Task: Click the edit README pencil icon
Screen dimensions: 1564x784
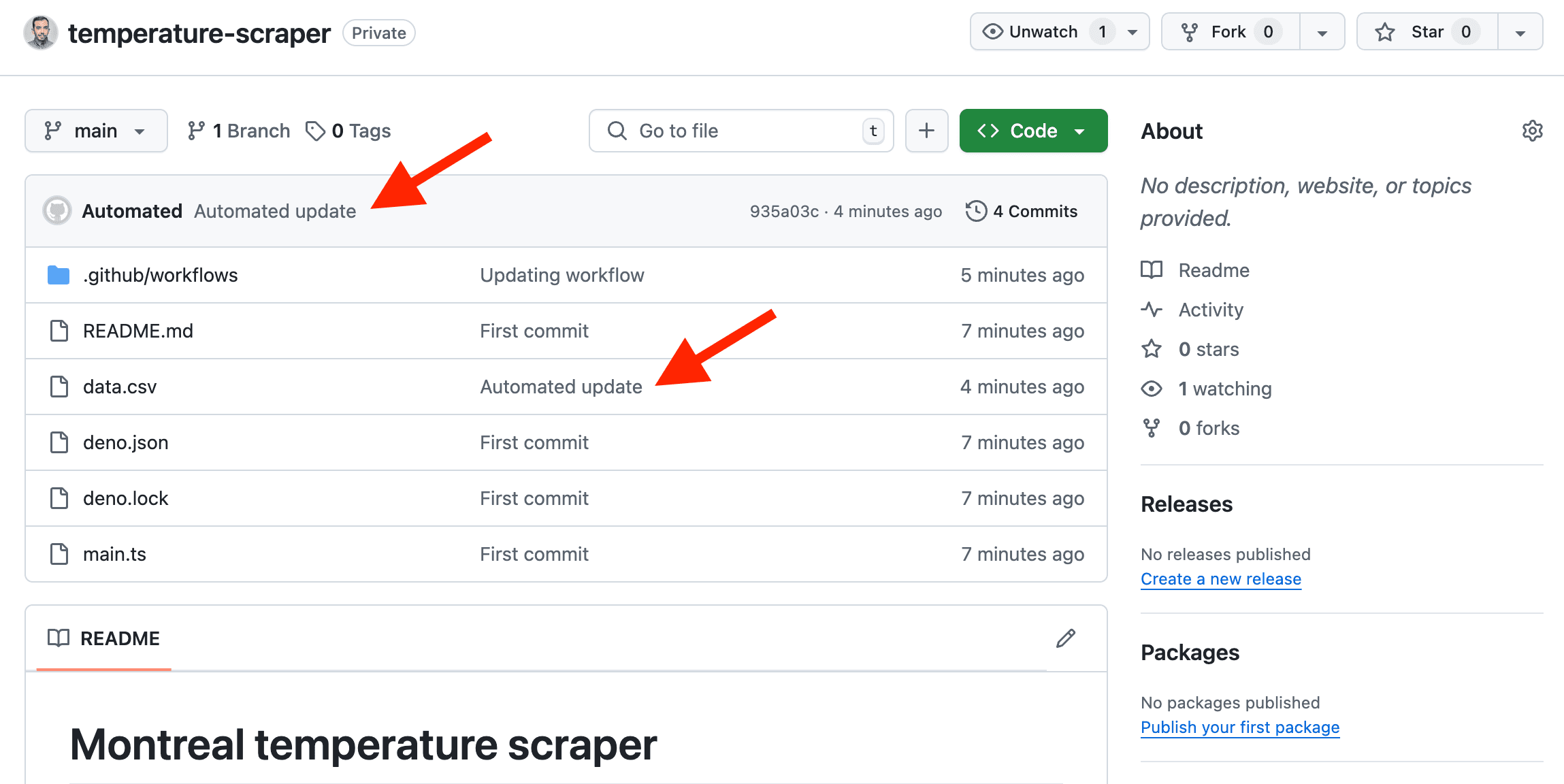Action: click(1065, 638)
